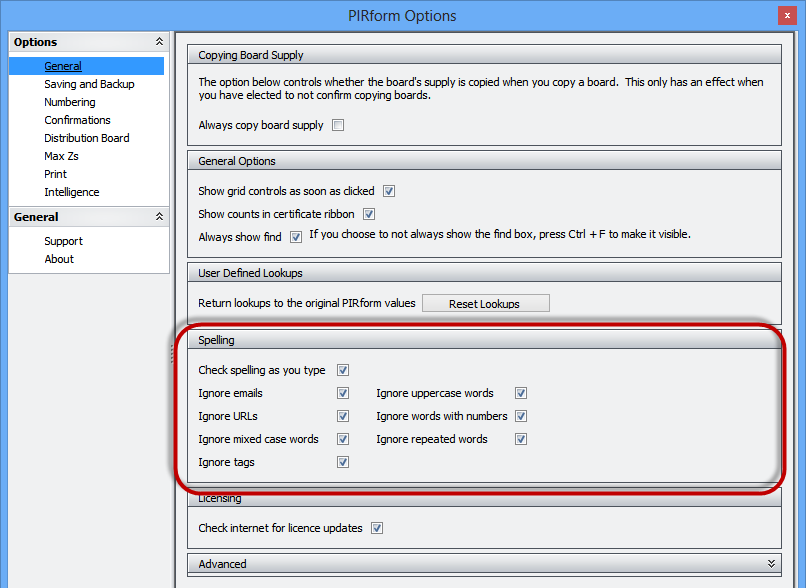Toggle Always copy board supply checkbox

click(338, 125)
